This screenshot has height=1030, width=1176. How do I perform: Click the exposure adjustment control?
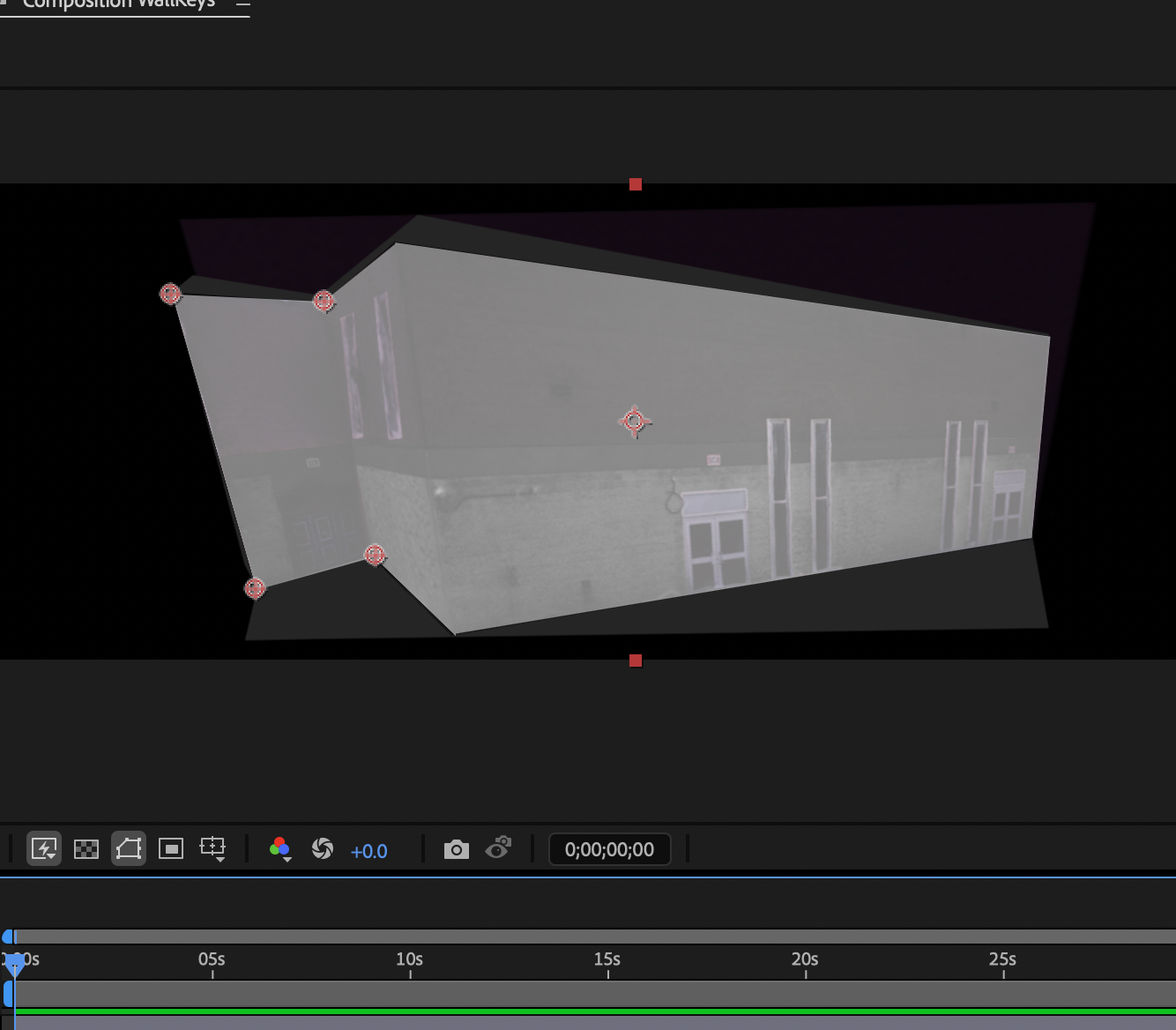tap(369, 851)
